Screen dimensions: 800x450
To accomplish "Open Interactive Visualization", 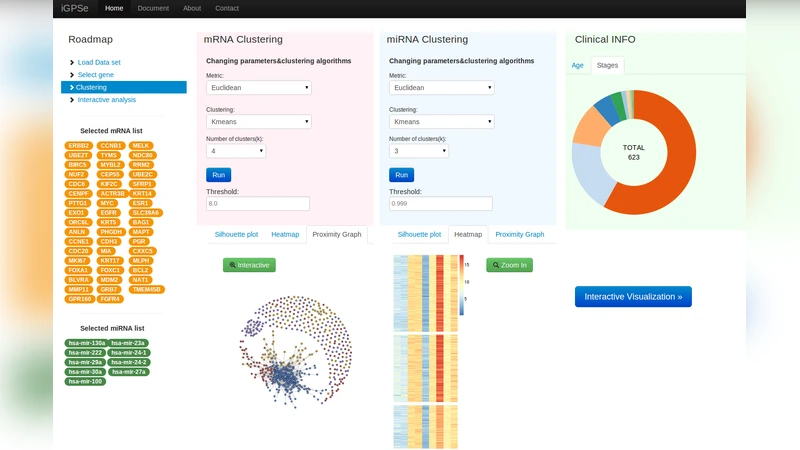I will click(633, 297).
